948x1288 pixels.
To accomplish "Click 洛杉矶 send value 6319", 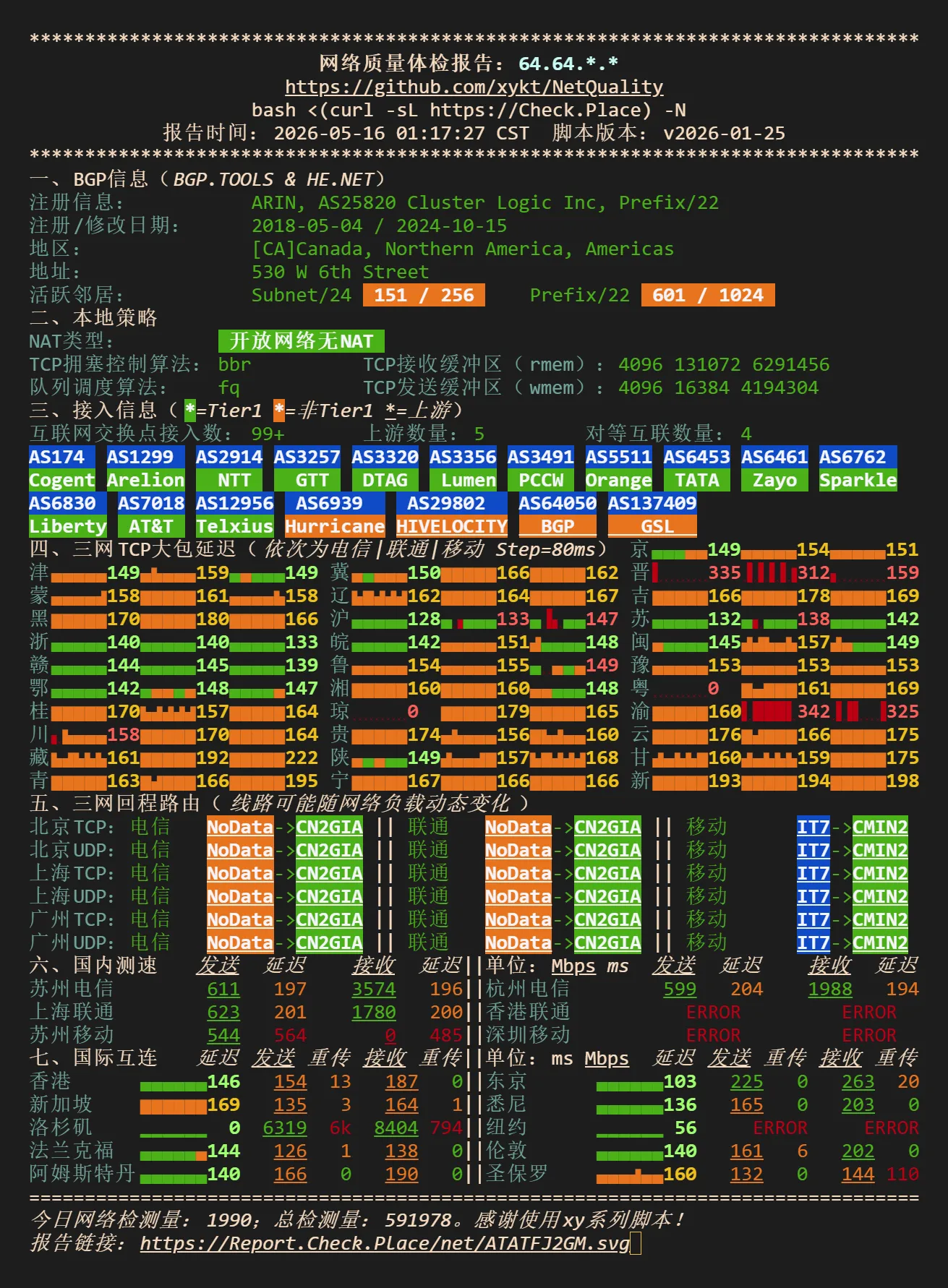I will [285, 1128].
